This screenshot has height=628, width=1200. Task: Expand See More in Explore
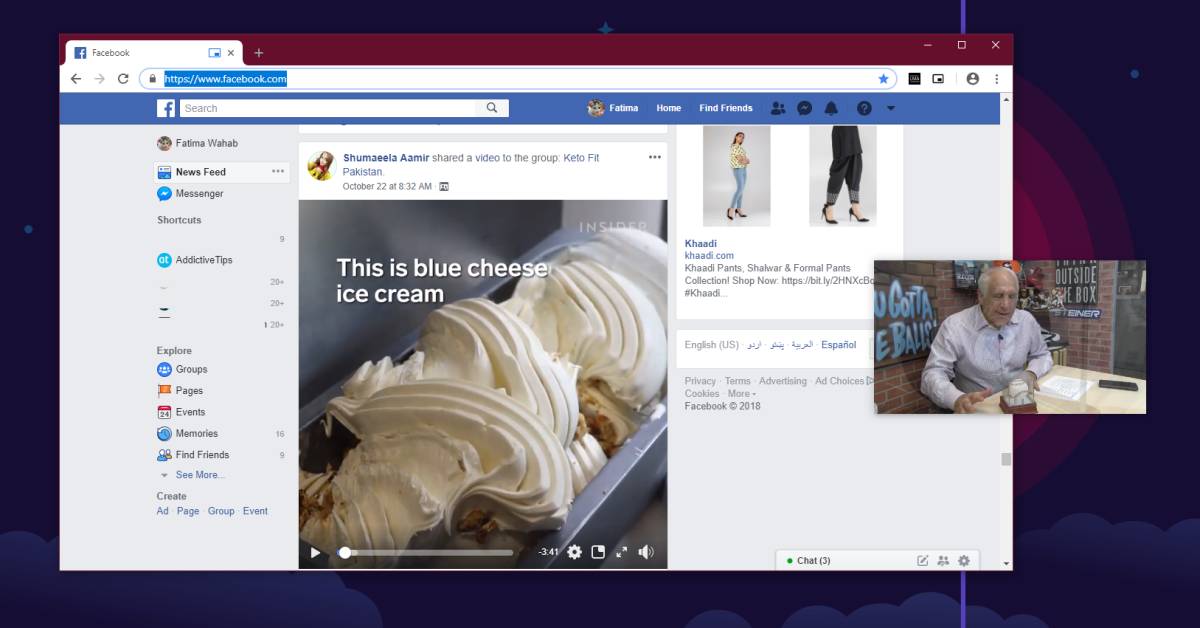(x=200, y=475)
